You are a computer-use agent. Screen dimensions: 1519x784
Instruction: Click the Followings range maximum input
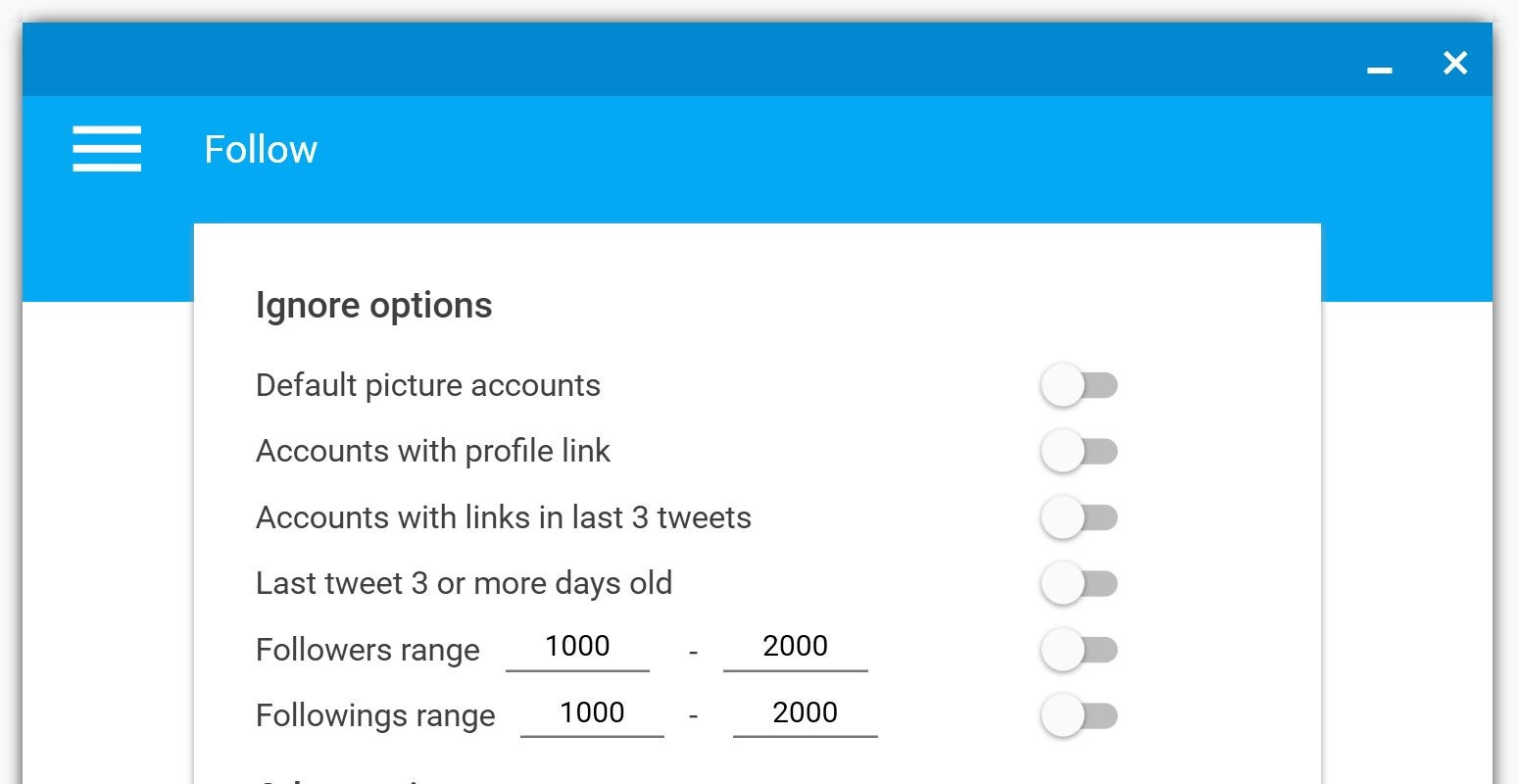tap(805, 712)
